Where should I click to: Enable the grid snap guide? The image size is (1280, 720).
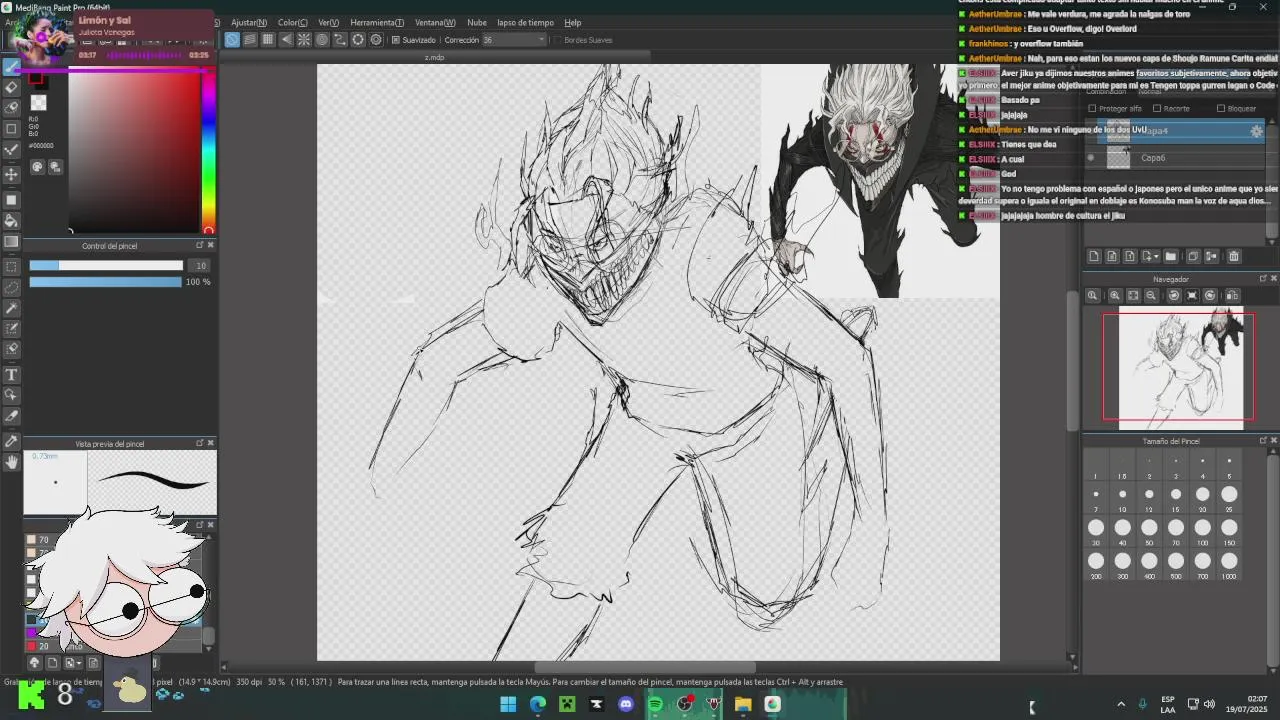[268, 40]
